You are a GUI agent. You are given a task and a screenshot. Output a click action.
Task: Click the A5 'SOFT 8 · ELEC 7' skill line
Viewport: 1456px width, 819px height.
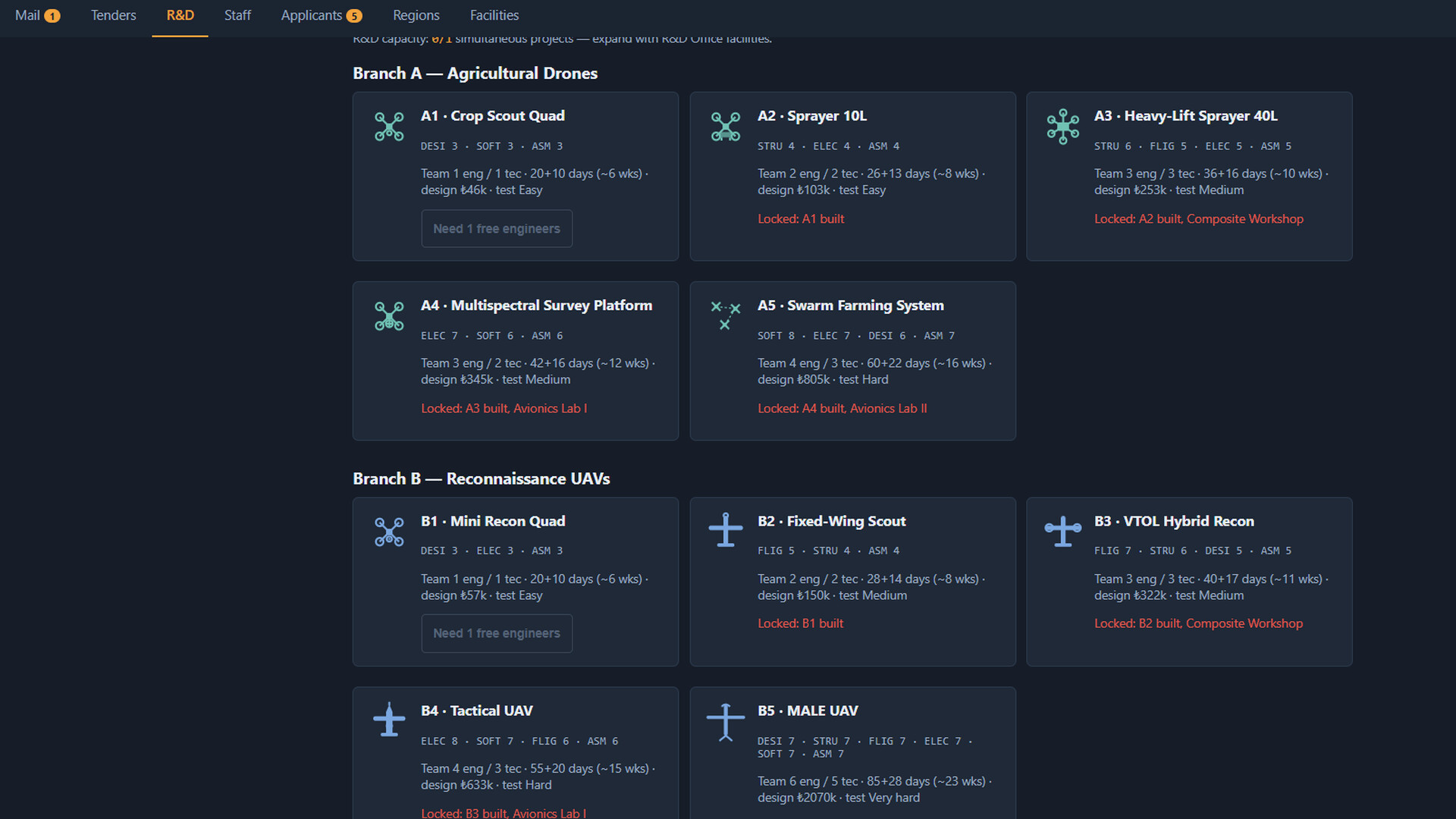coord(856,336)
